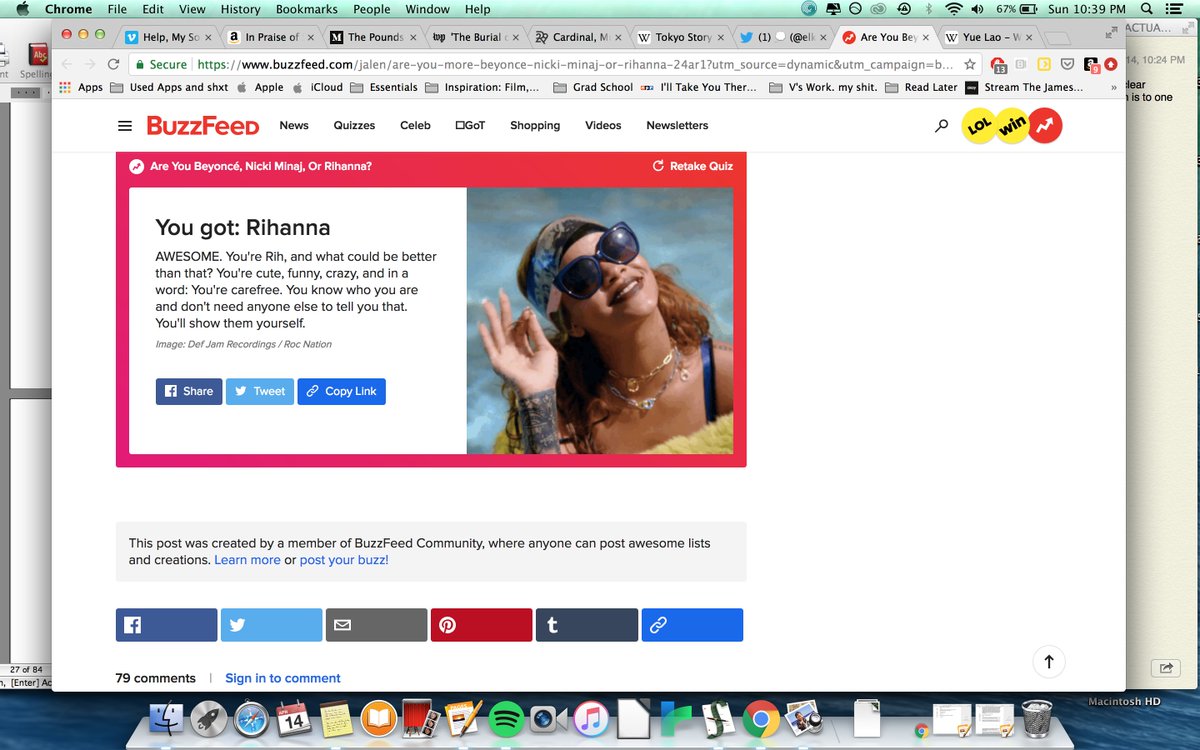Click Sign in to comment

point(283,678)
